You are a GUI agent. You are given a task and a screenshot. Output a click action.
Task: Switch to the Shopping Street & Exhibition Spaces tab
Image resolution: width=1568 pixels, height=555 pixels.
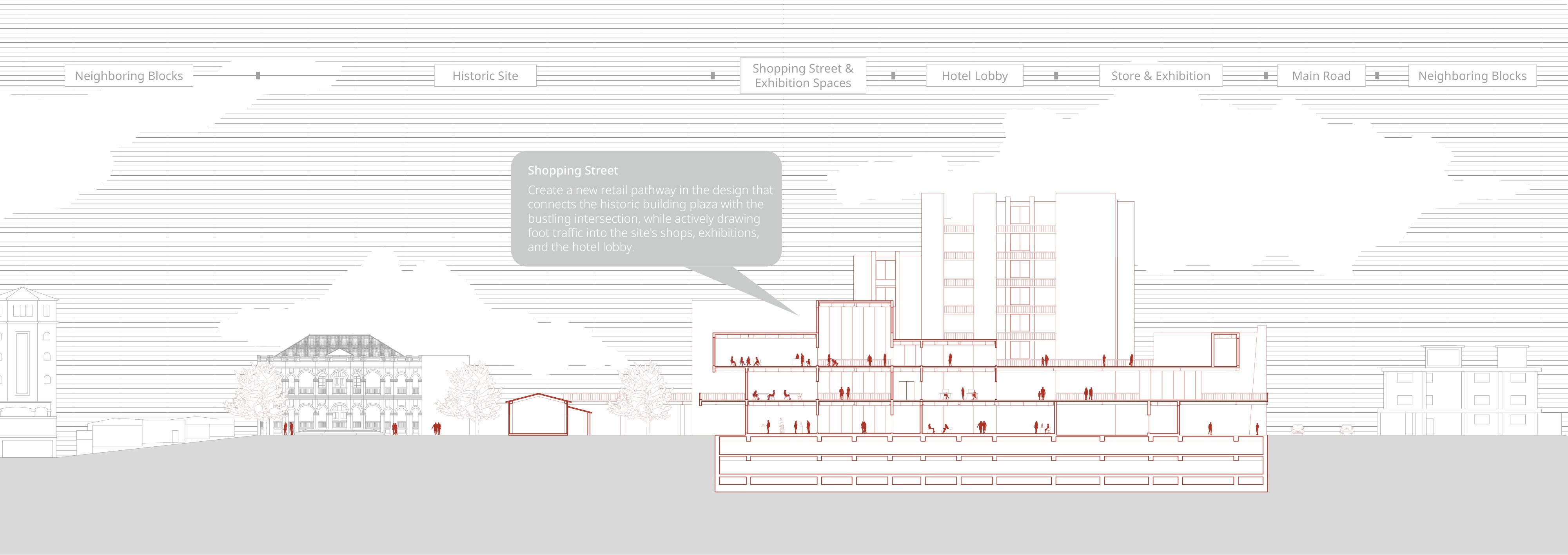[802, 76]
